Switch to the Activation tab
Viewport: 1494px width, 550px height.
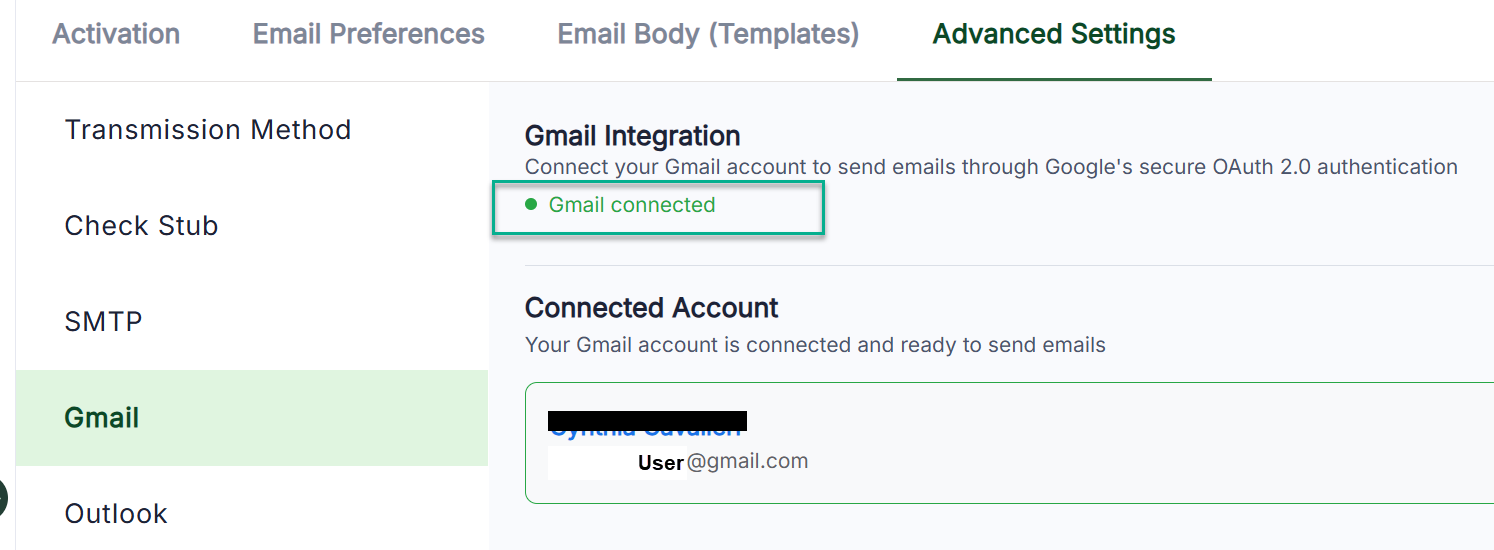[116, 34]
